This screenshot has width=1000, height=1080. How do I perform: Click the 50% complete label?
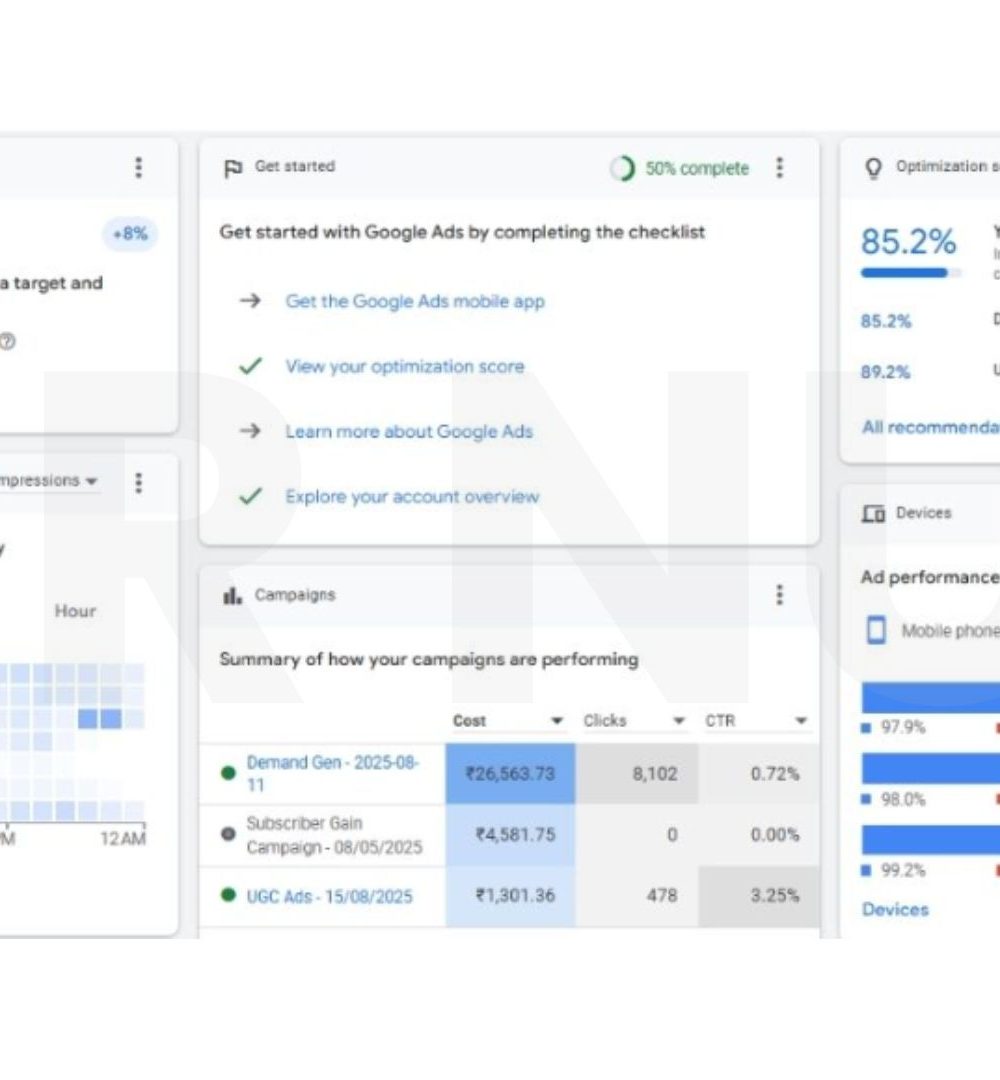697,168
